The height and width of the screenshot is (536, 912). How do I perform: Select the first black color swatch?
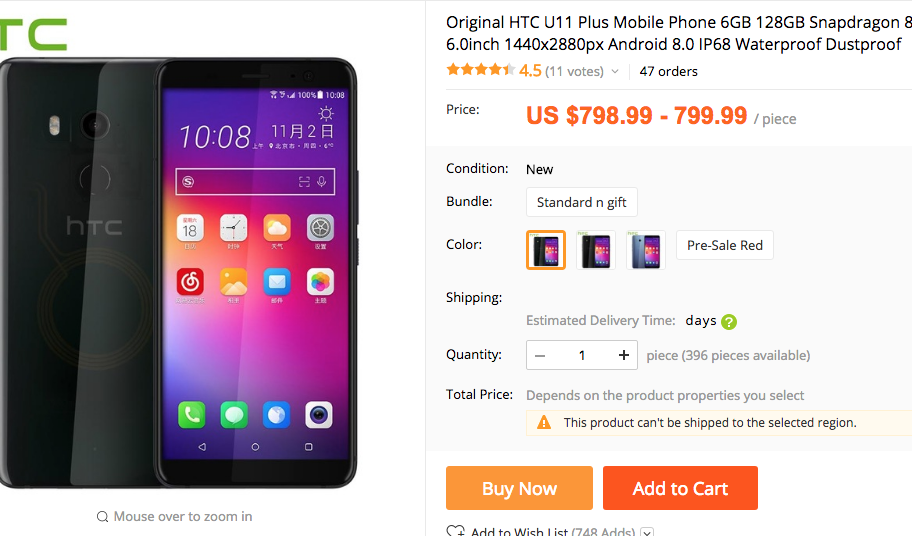pos(546,250)
